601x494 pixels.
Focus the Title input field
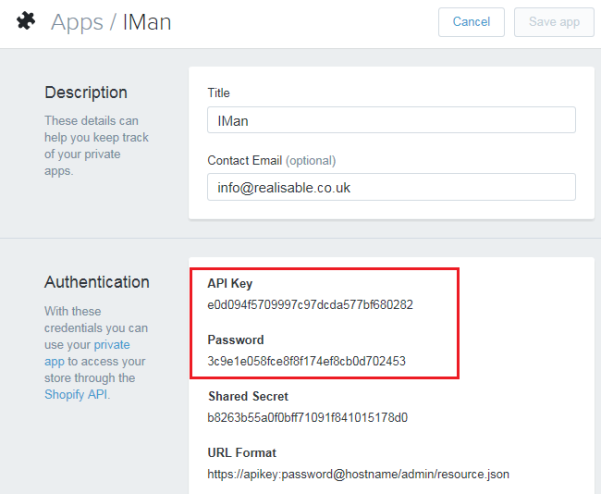click(x=391, y=120)
